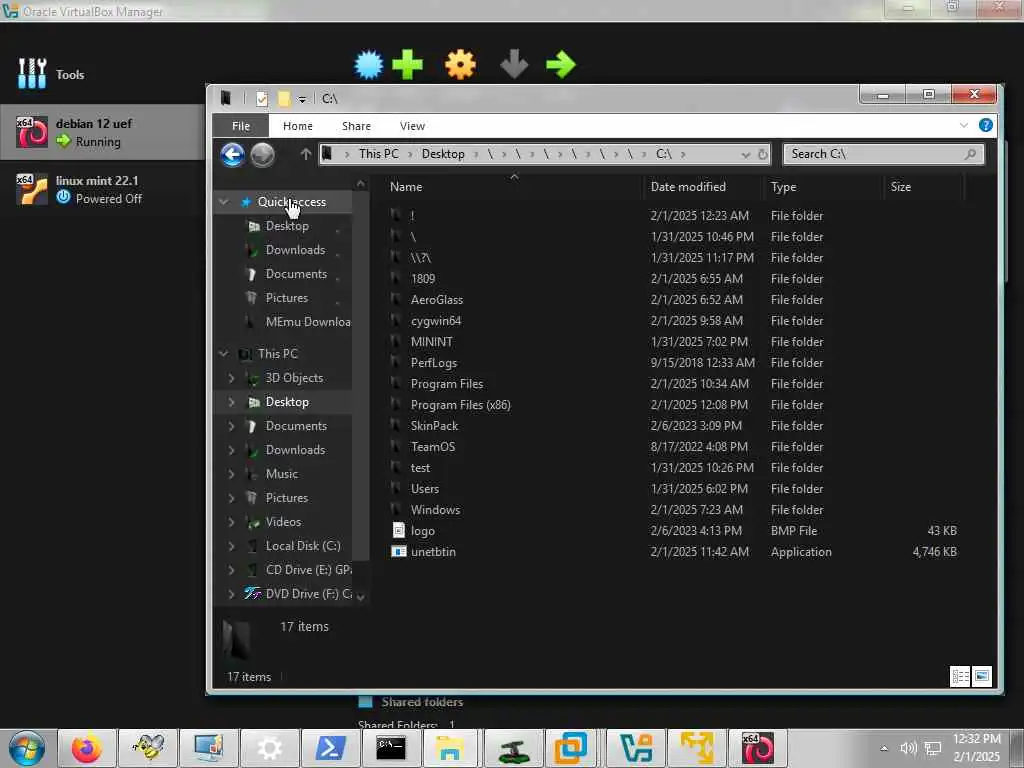Switch to Details view layout button

point(960,677)
